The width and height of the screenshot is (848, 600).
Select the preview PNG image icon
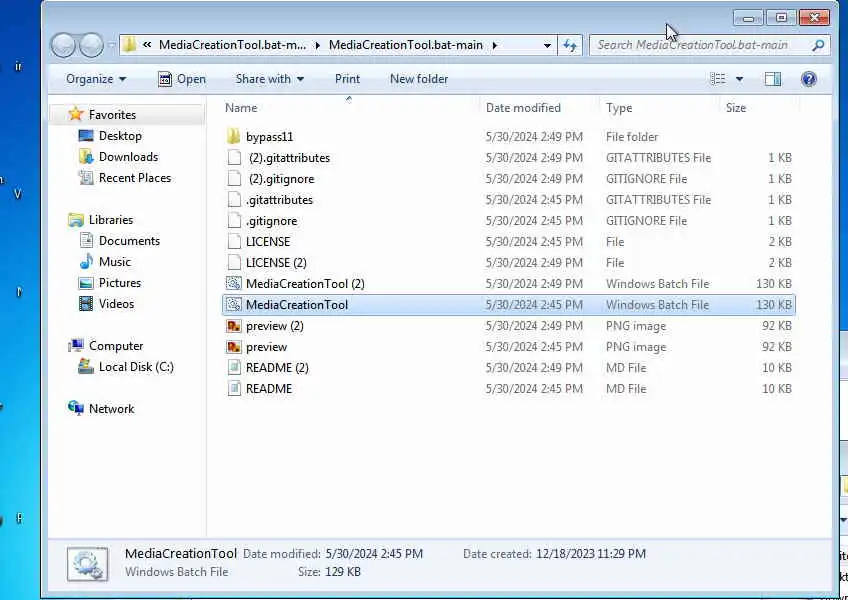tap(234, 347)
